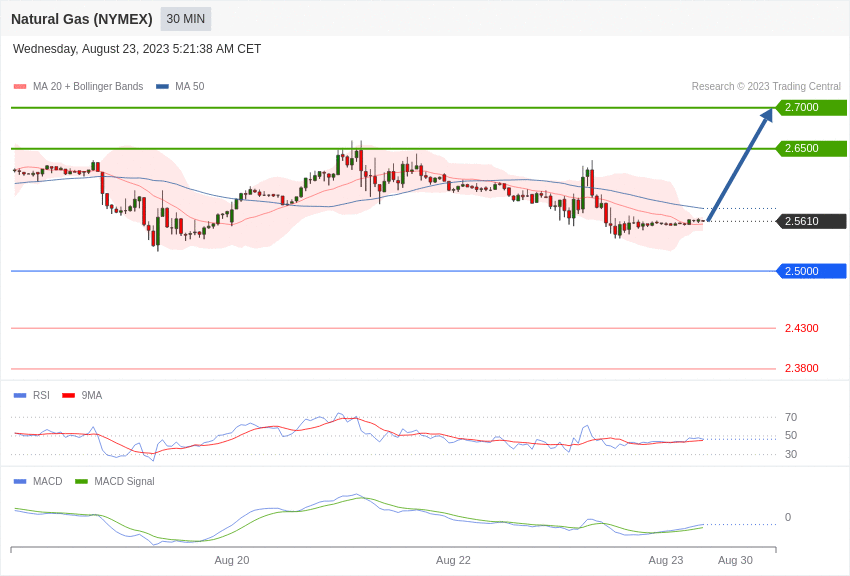Click the Aug 22 date axis label

(x=453, y=560)
